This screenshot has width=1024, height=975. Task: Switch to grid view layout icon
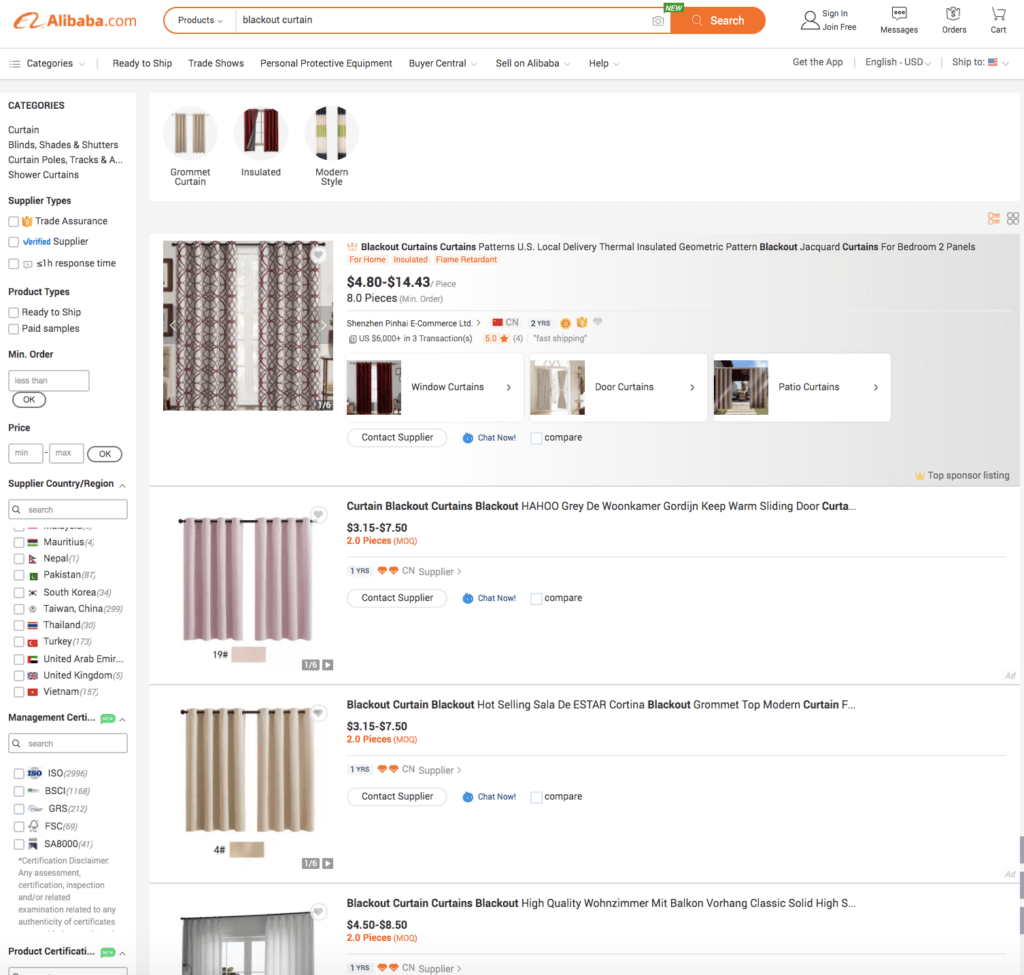(1012, 219)
